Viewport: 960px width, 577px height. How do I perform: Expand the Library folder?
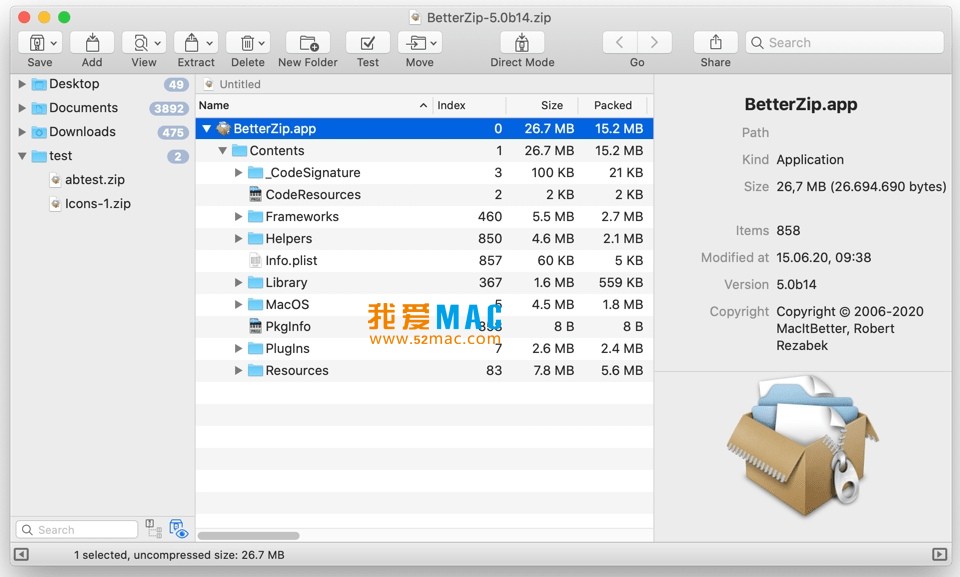click(238, 282)
